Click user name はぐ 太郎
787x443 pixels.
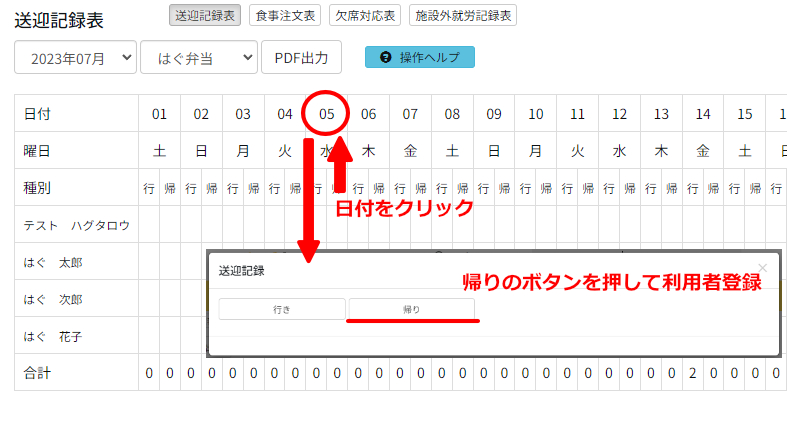click(x=56, y=262)
